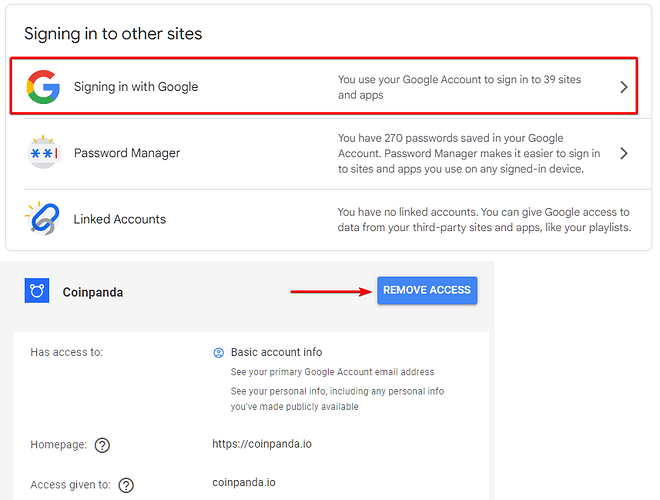Click the no linked accounts description text
The height and width of the screenshot is (500, 660).
484,220
